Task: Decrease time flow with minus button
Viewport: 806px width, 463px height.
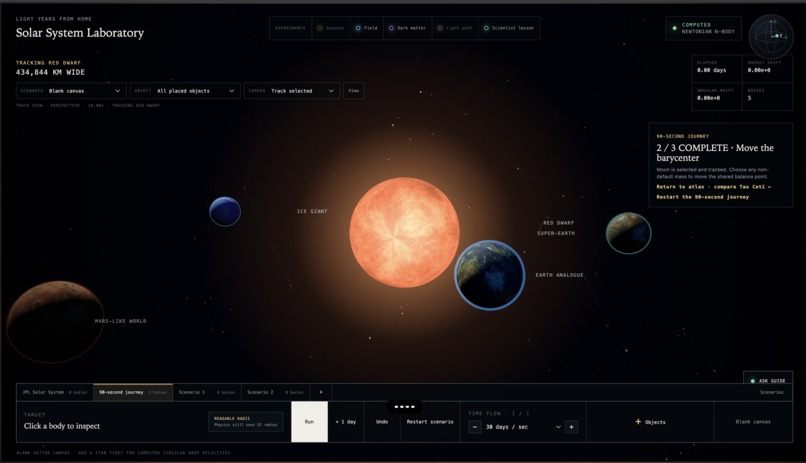Action: [x=475, y=427]
